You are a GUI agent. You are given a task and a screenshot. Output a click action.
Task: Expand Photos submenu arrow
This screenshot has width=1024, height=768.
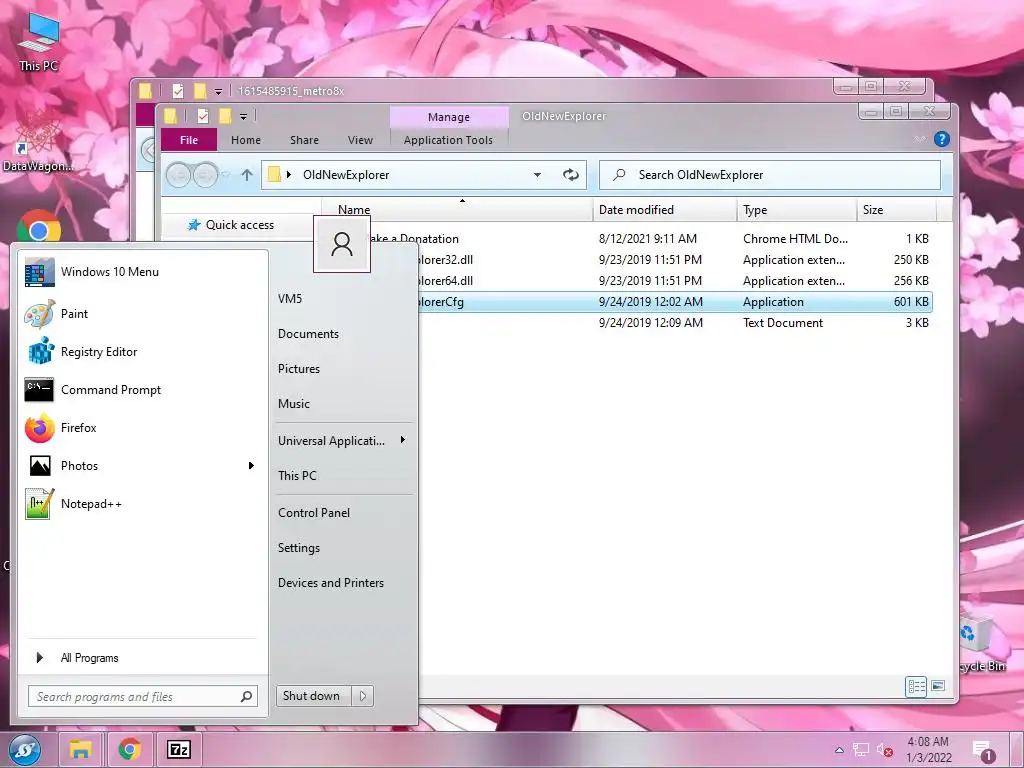[x=251, y=466]
